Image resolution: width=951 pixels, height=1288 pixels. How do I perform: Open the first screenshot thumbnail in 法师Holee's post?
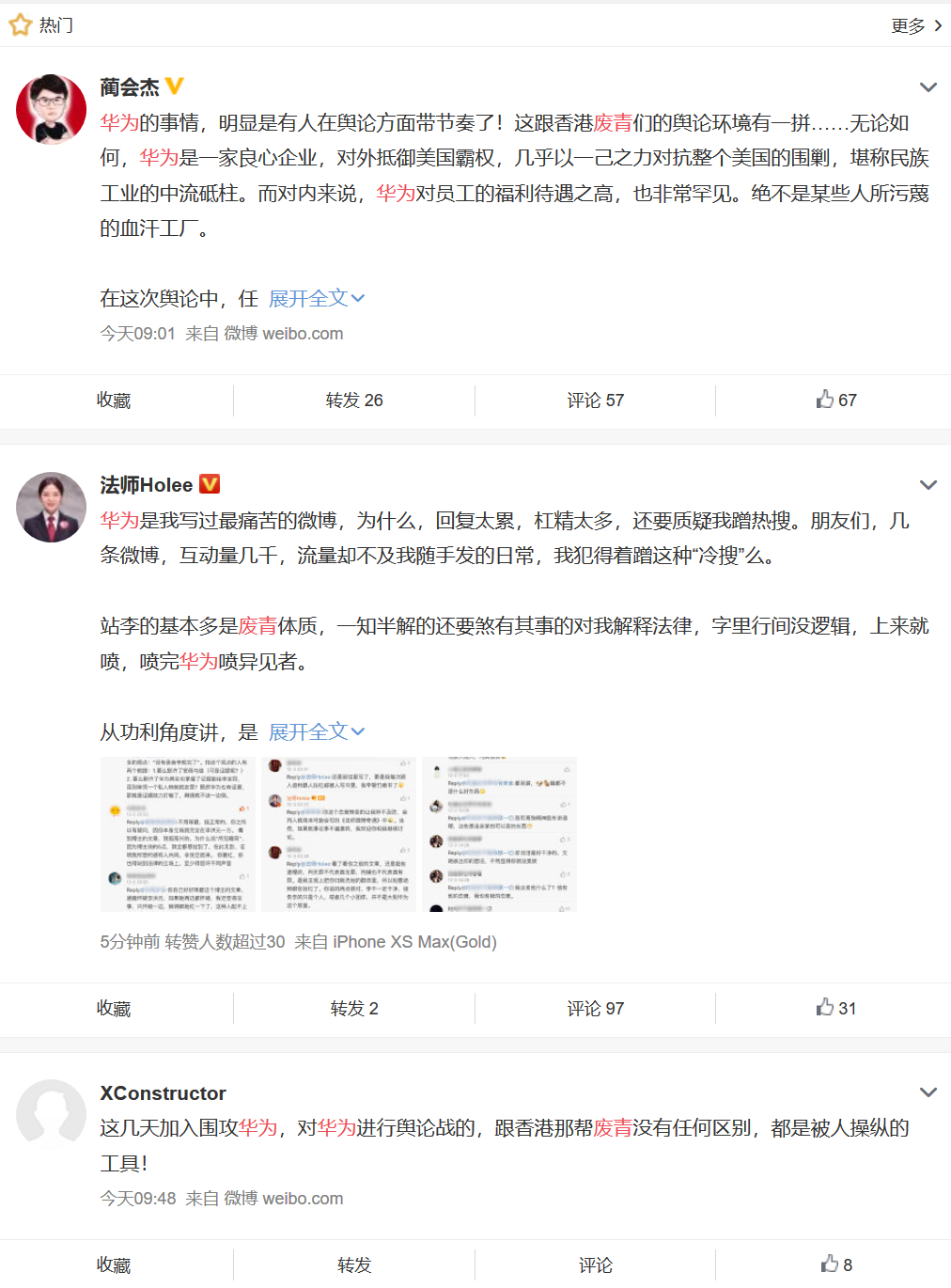tap(178, 834)
